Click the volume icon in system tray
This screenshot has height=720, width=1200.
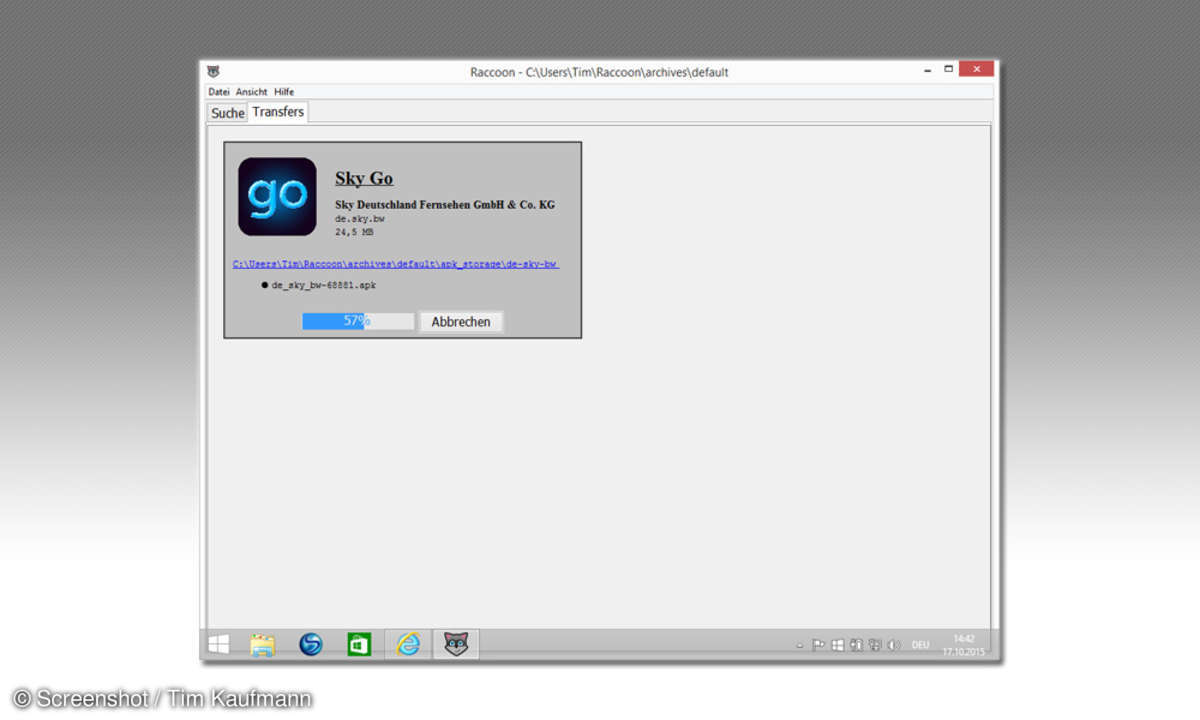[x=894, y=645]
